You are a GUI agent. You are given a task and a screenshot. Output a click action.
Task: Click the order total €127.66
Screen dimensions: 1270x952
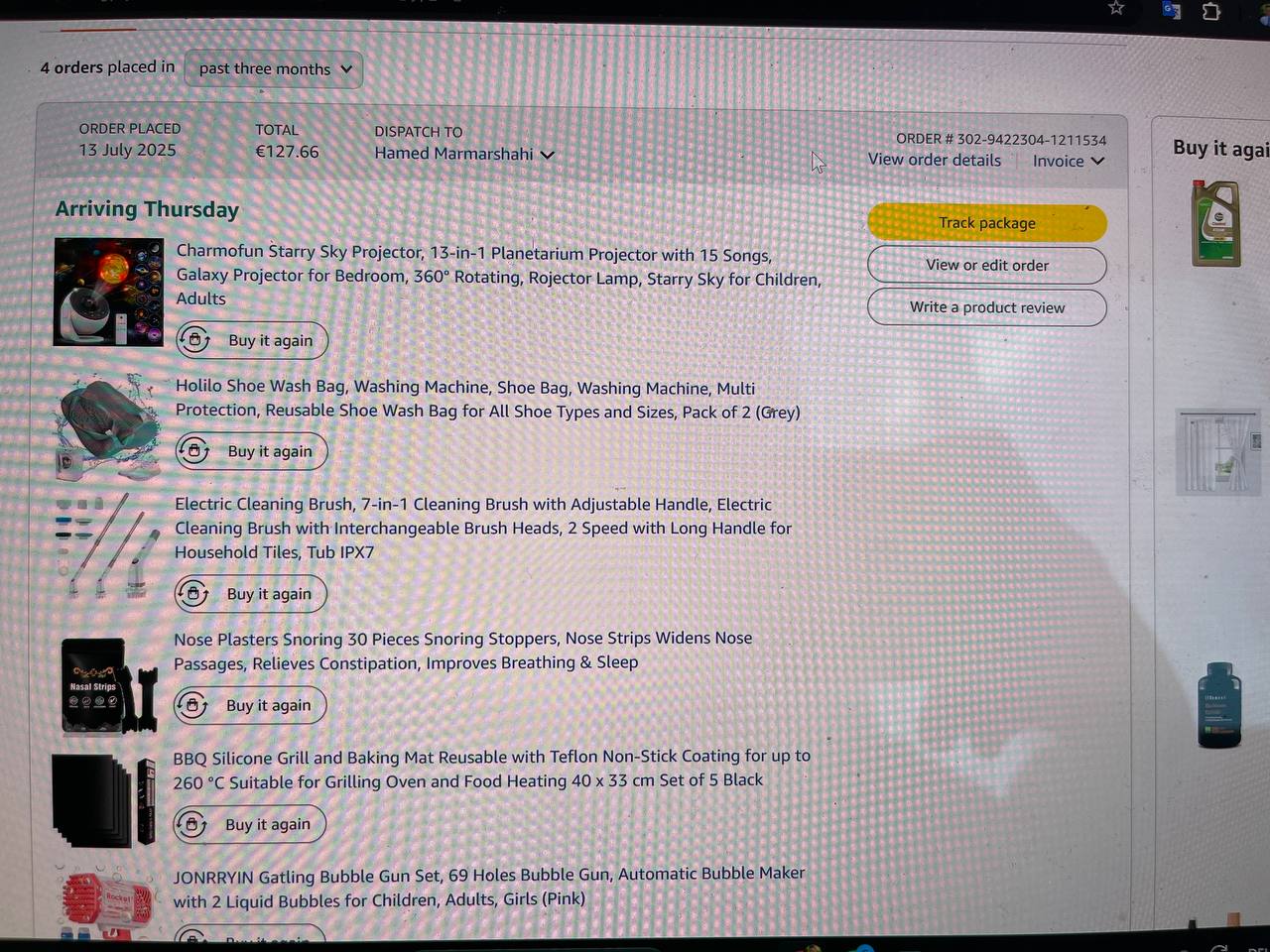tap(287, 152)
